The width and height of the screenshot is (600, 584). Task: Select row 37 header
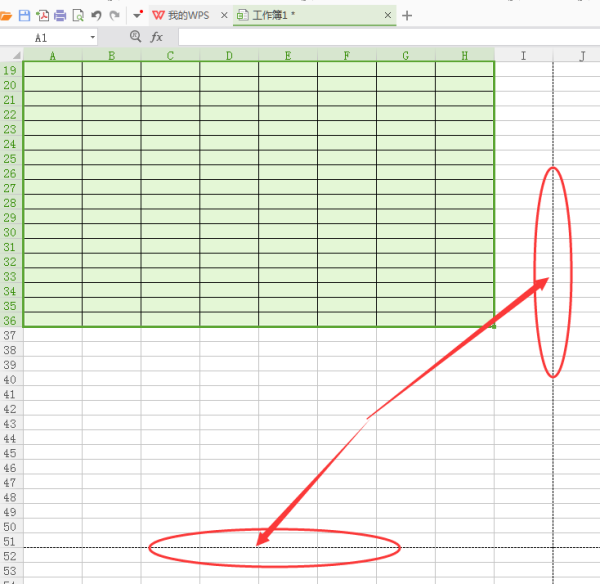pos(11,335)
